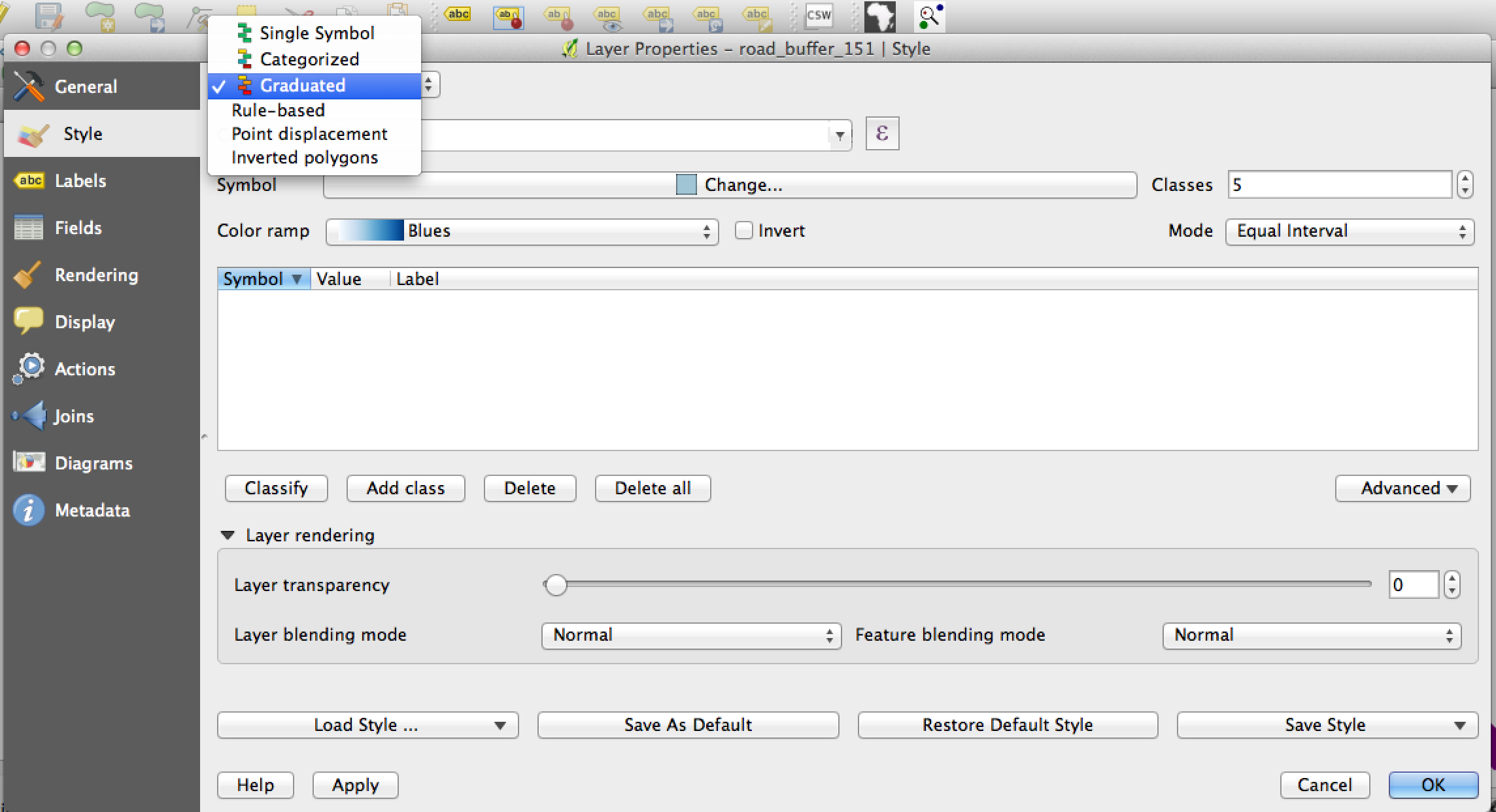
Task: Click the Apply button
Action: pos(355,785)
